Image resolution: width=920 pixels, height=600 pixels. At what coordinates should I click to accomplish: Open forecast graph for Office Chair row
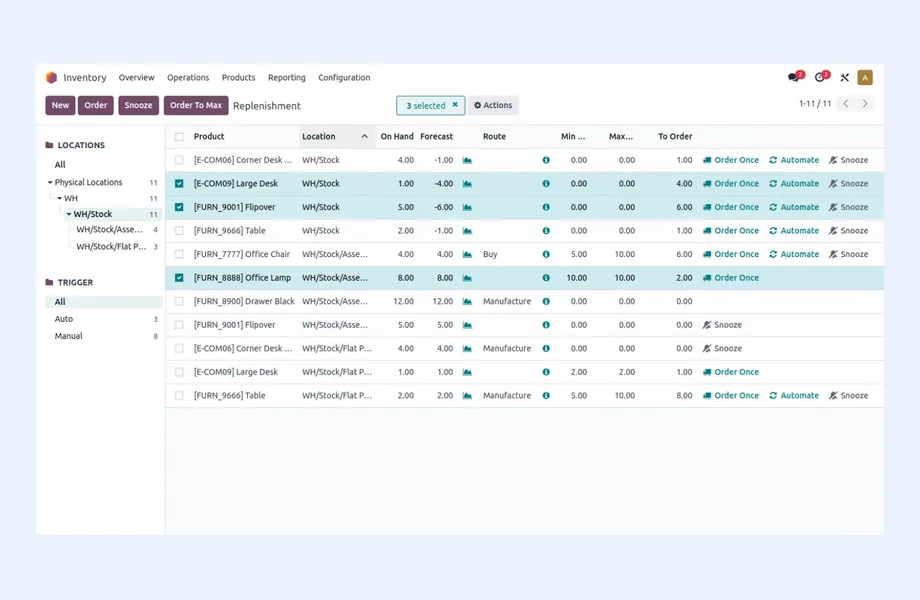[x=467, y=254]
